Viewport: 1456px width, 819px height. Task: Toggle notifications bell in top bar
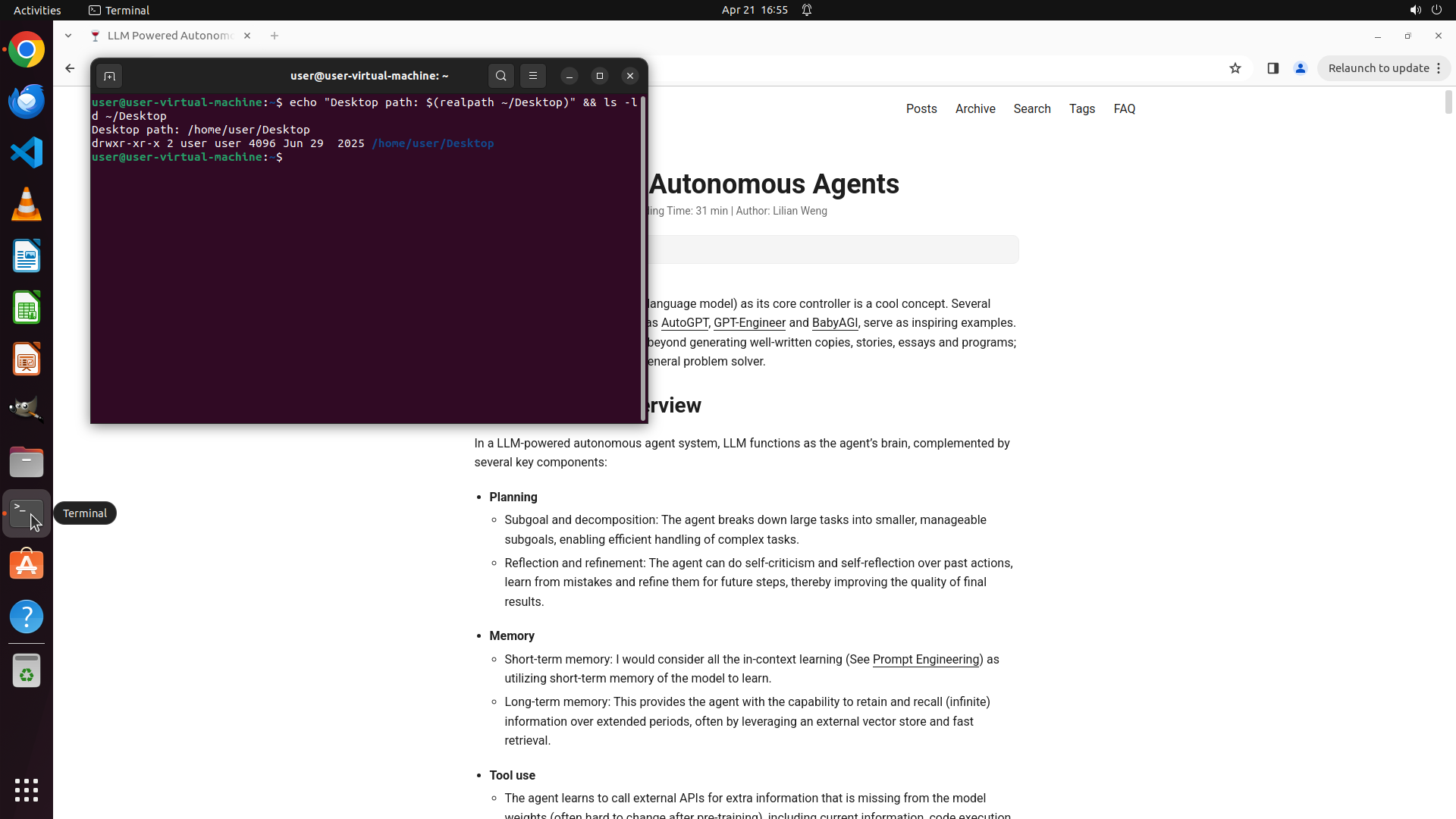tap(807, 10)
